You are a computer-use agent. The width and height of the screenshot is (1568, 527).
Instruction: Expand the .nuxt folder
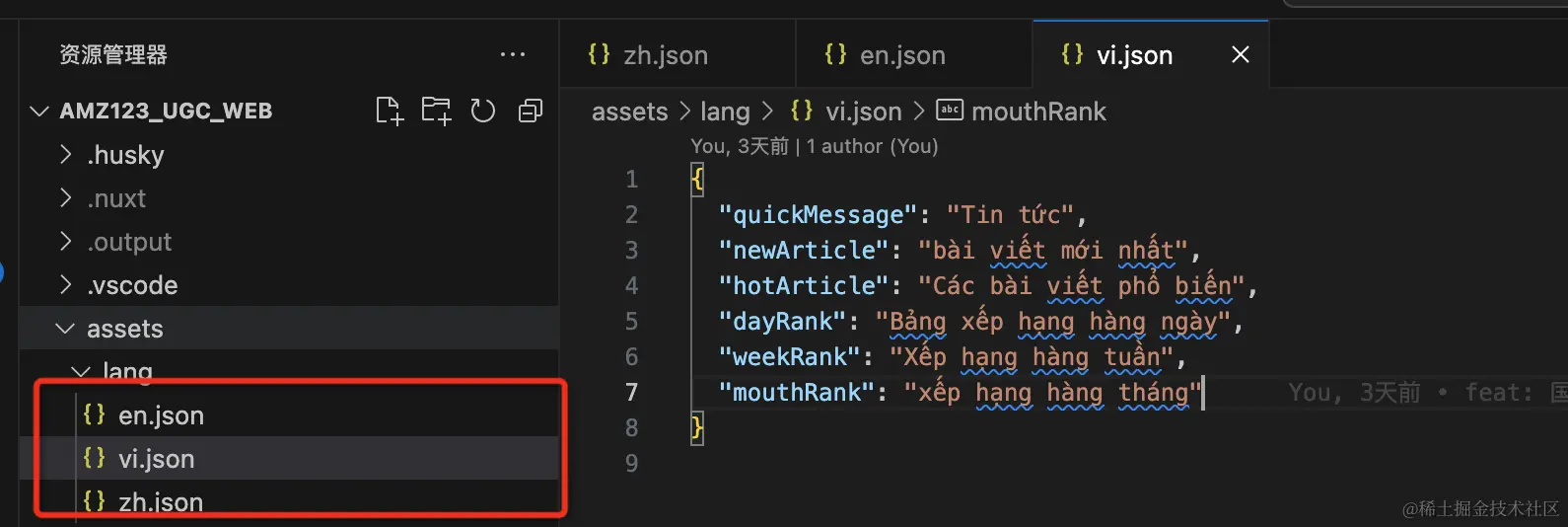coord(289,198)
